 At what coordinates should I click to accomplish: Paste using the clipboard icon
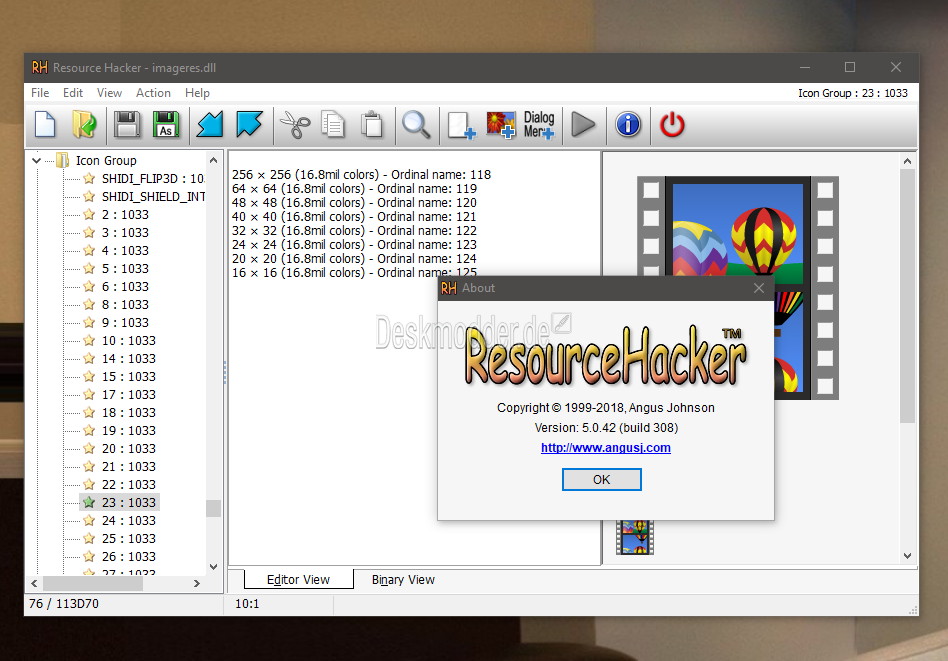point(372,125)
